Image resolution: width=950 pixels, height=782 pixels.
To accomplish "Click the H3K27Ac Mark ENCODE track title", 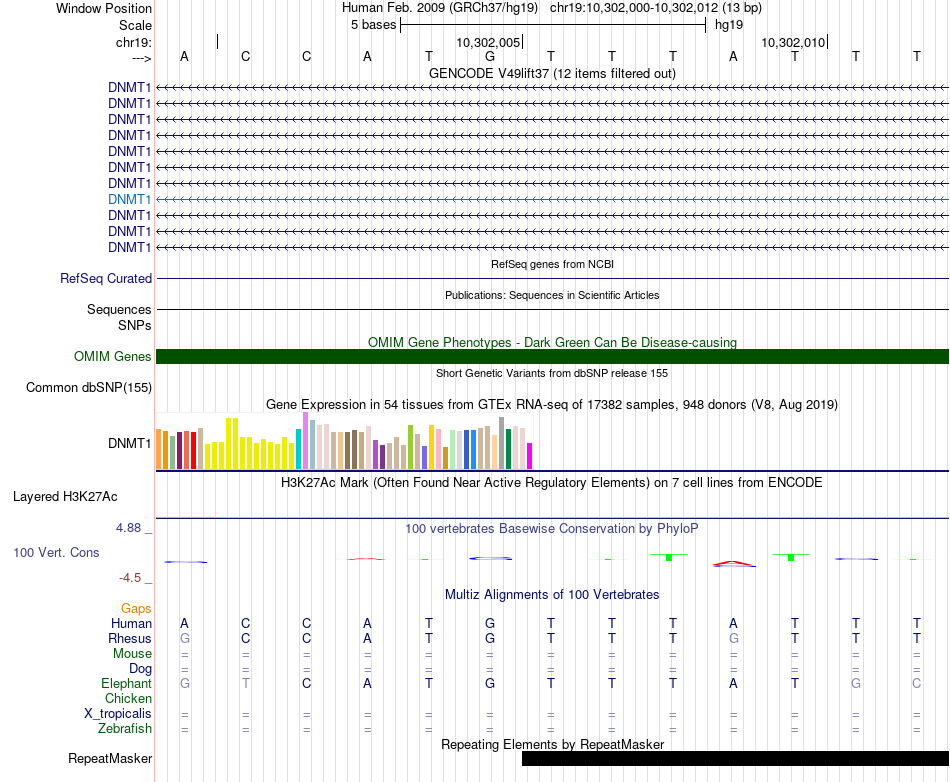I will (x=552, y=483).
